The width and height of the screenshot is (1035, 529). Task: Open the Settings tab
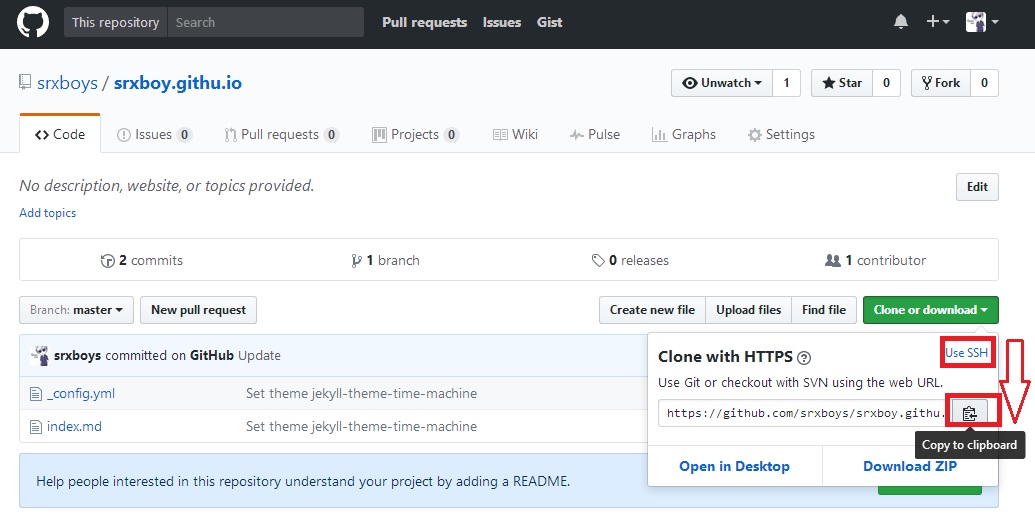[781, 135]
